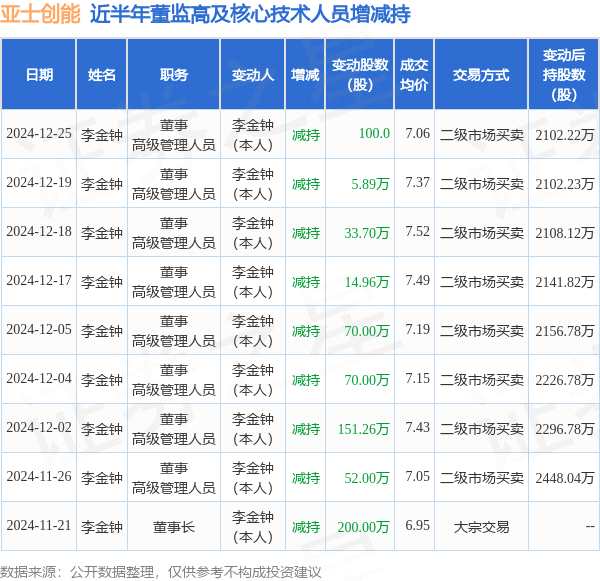The height and width of the screenshot is (581, 600).
Task: Select the date cell 2024-12-25
Action: (39, 134)
